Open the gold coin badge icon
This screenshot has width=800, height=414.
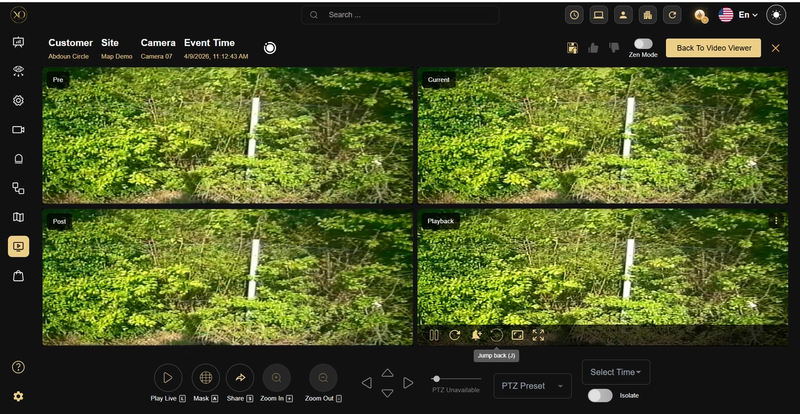(701, 16)
